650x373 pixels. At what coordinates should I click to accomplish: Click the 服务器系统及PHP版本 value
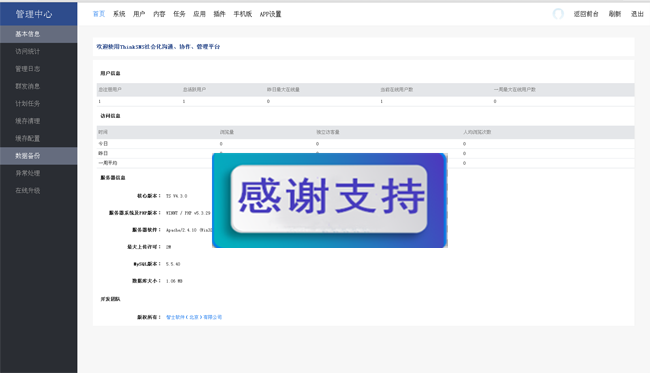pos(188,213)
